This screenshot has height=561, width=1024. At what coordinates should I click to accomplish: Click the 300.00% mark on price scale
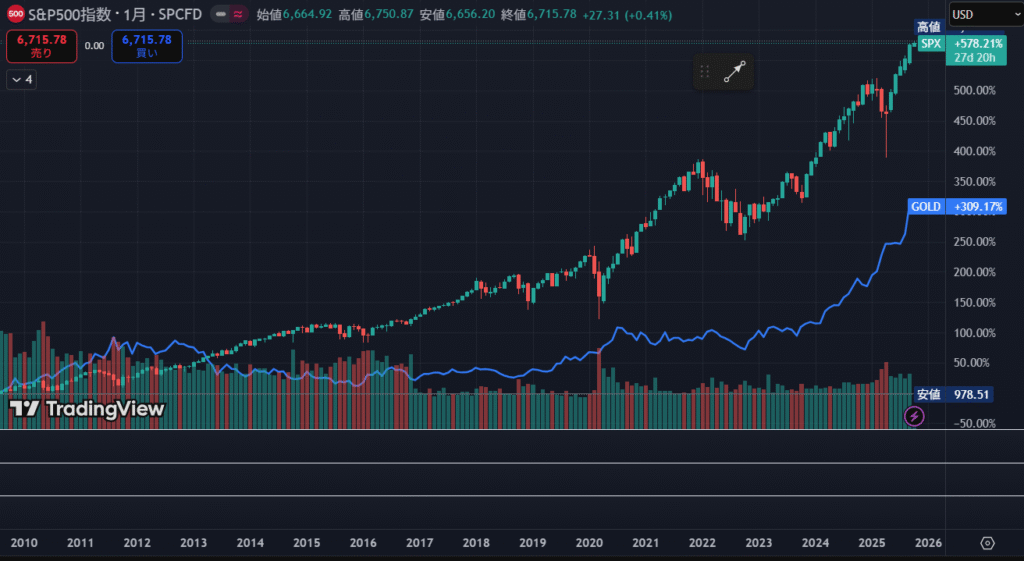(976, 212)
